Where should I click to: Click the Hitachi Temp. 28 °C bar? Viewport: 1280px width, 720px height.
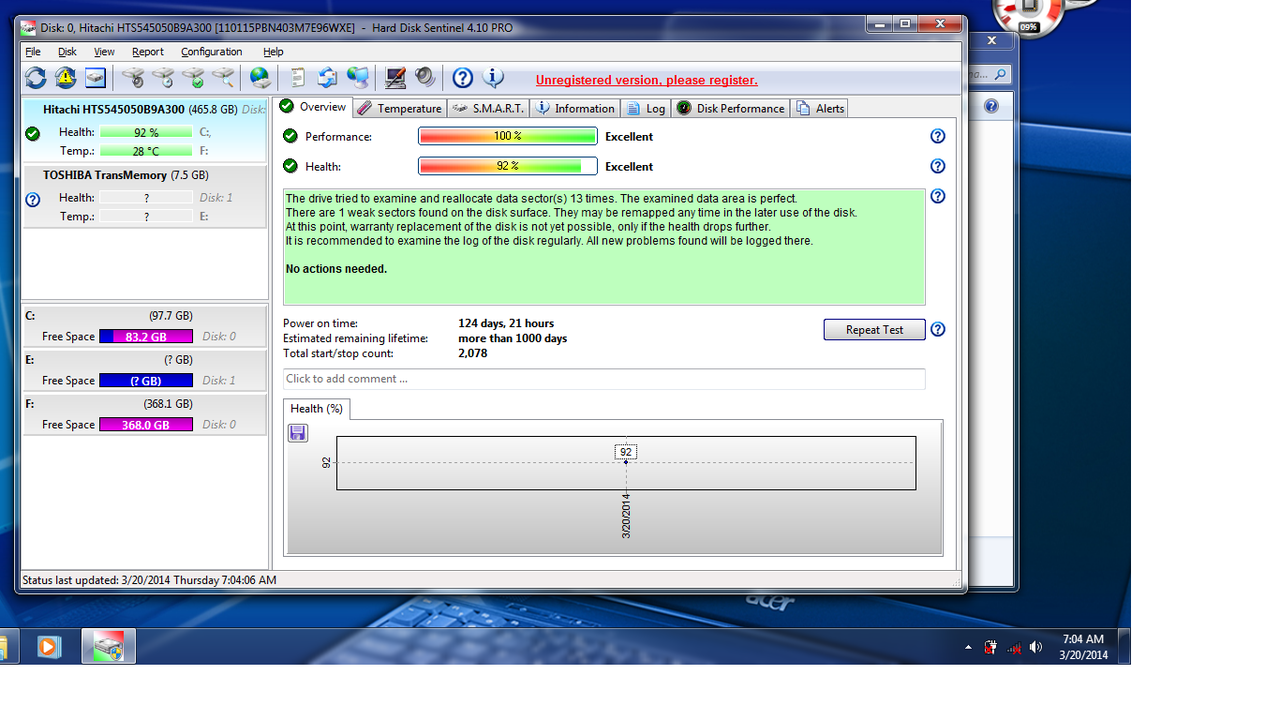pyautogui.click(x=146, y=151)
